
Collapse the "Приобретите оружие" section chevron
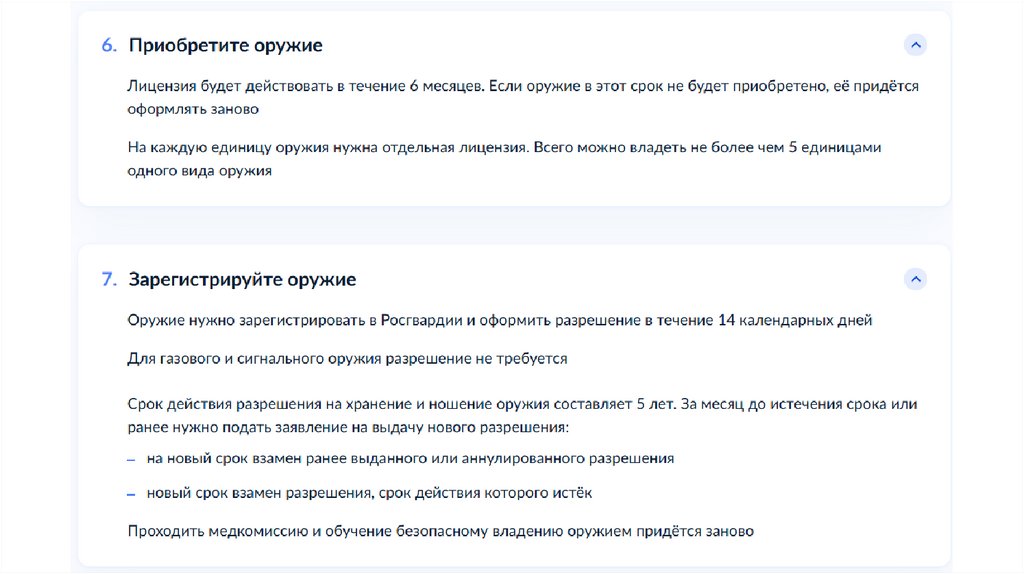pyautogui.click(x=915, y=45)
